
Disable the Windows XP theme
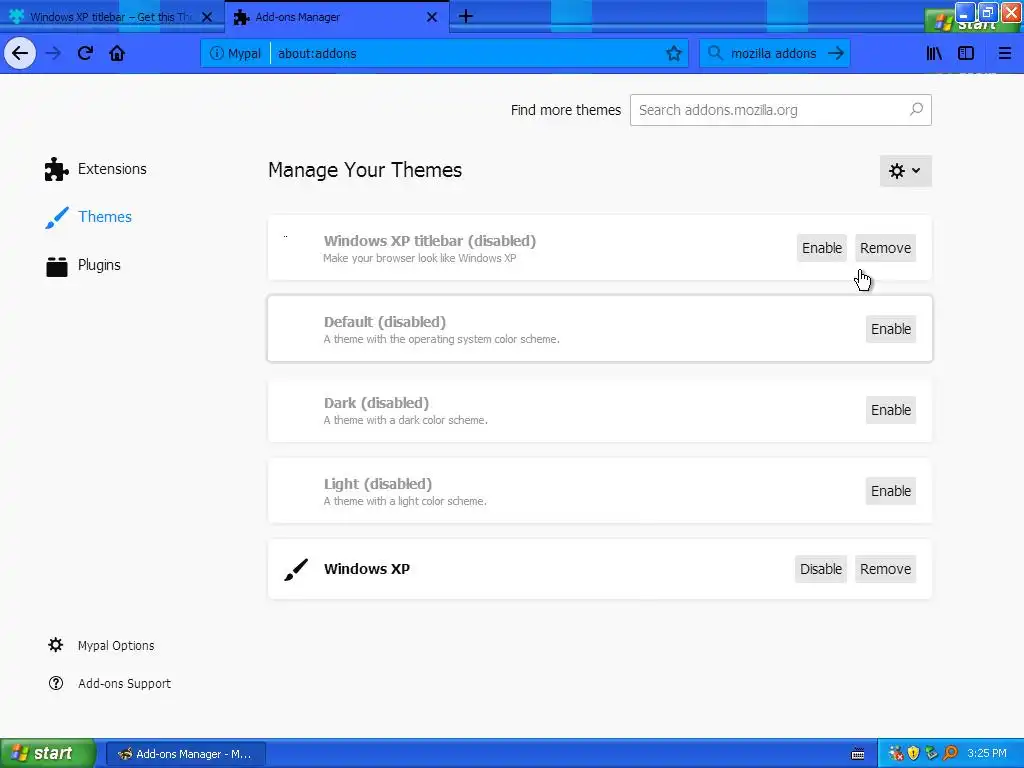(821, 569)
